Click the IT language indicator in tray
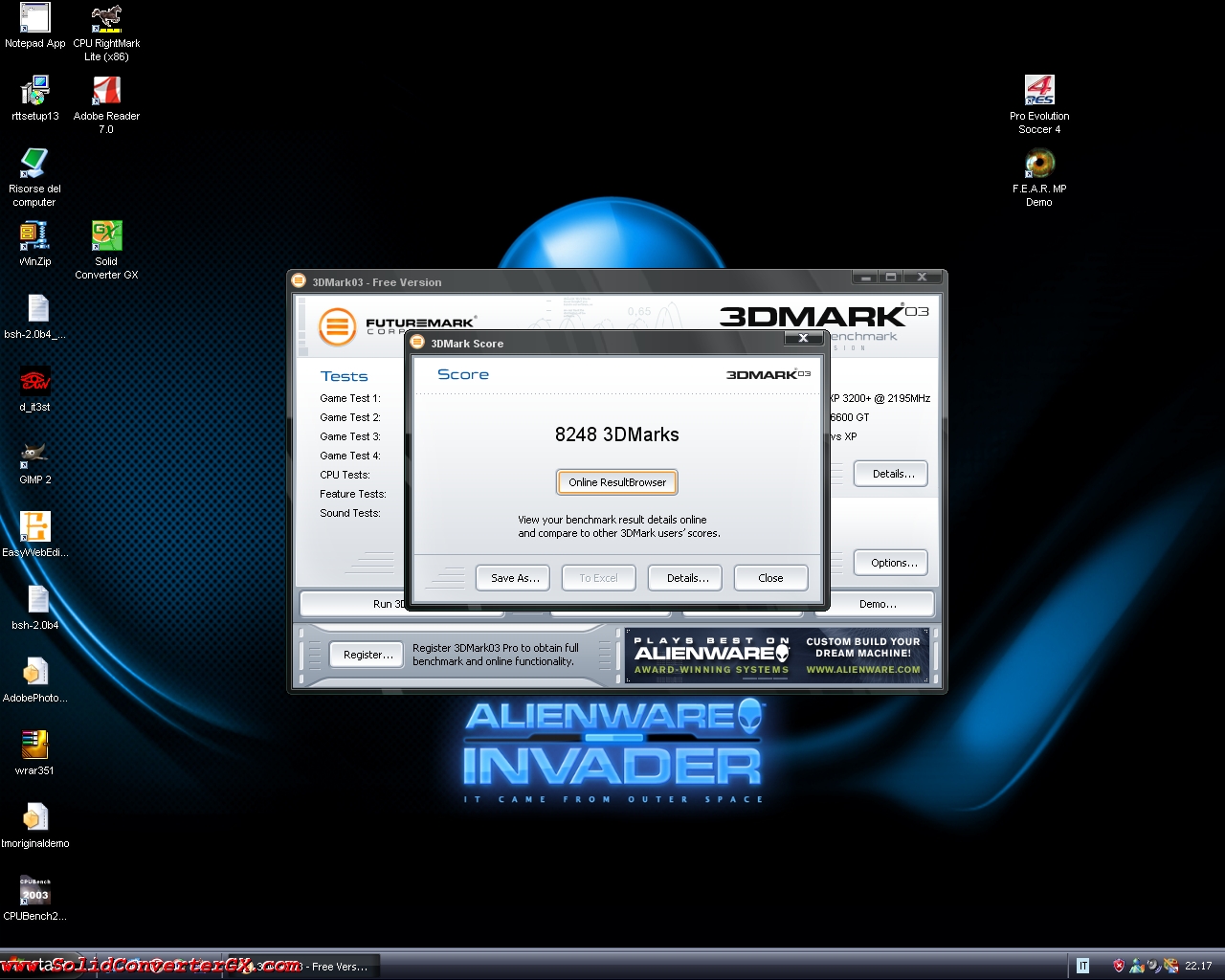 pyautogui.click(x=1083, y=966)
